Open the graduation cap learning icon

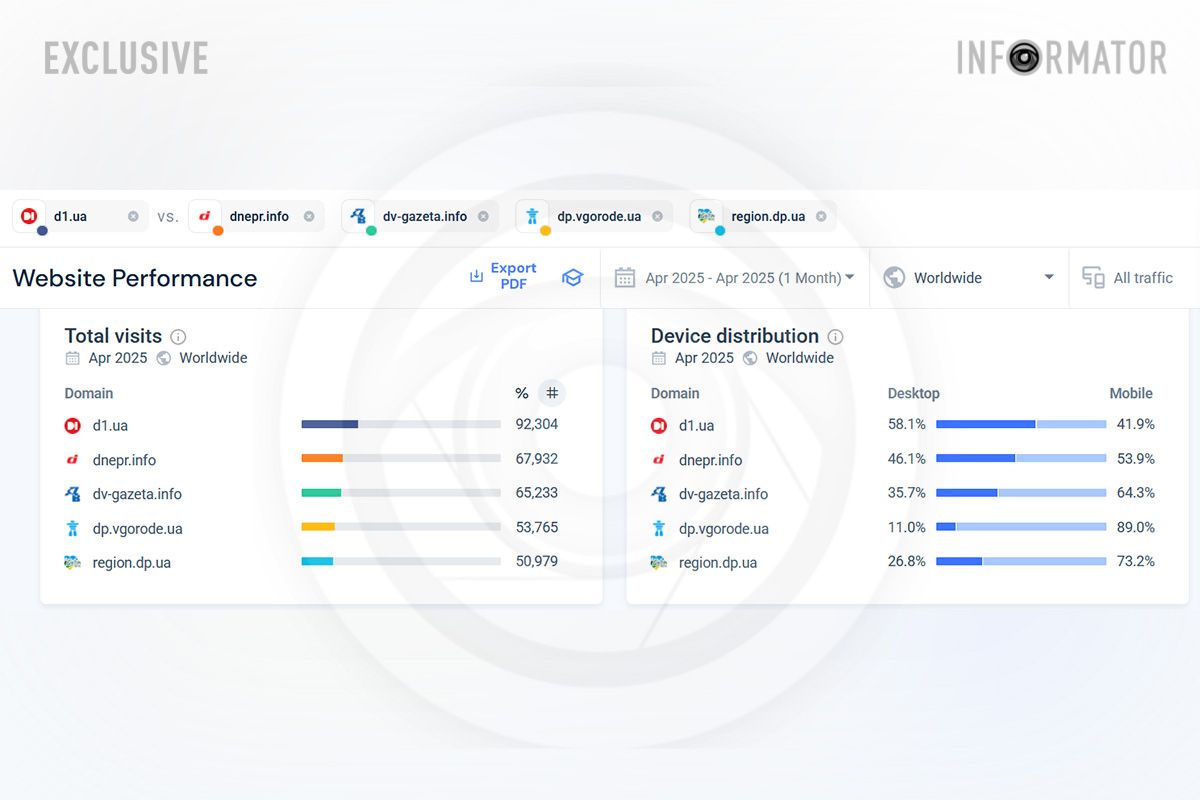572,278
